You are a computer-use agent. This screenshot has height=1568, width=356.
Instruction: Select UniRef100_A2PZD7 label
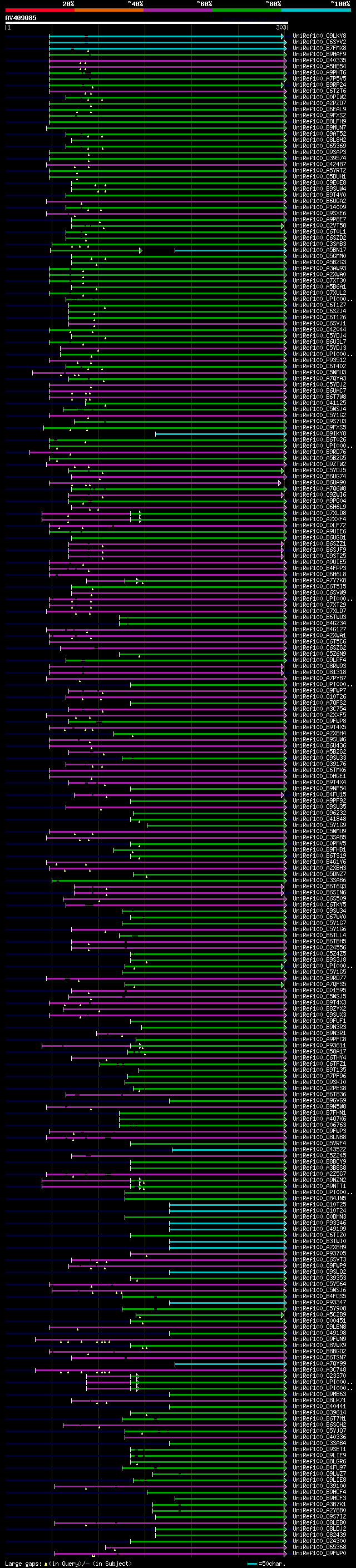[319, 103]
